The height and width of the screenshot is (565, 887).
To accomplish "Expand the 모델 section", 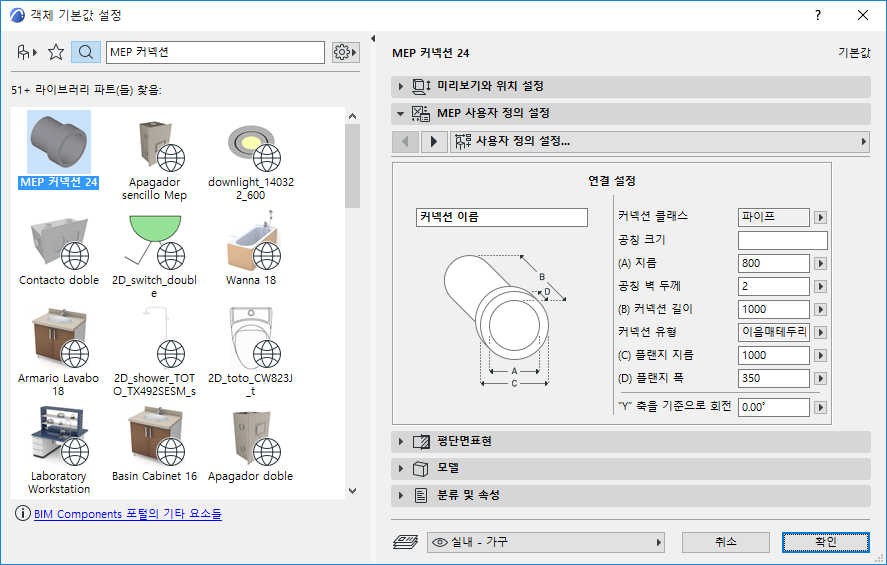I will click(401, 468).
